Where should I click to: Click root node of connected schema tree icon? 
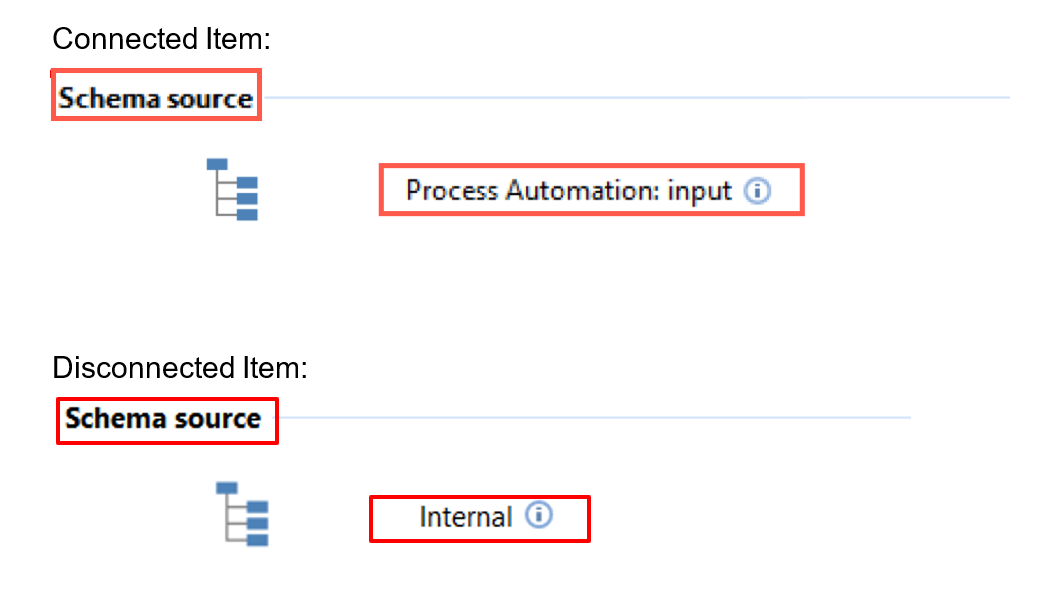coord(217,164)
